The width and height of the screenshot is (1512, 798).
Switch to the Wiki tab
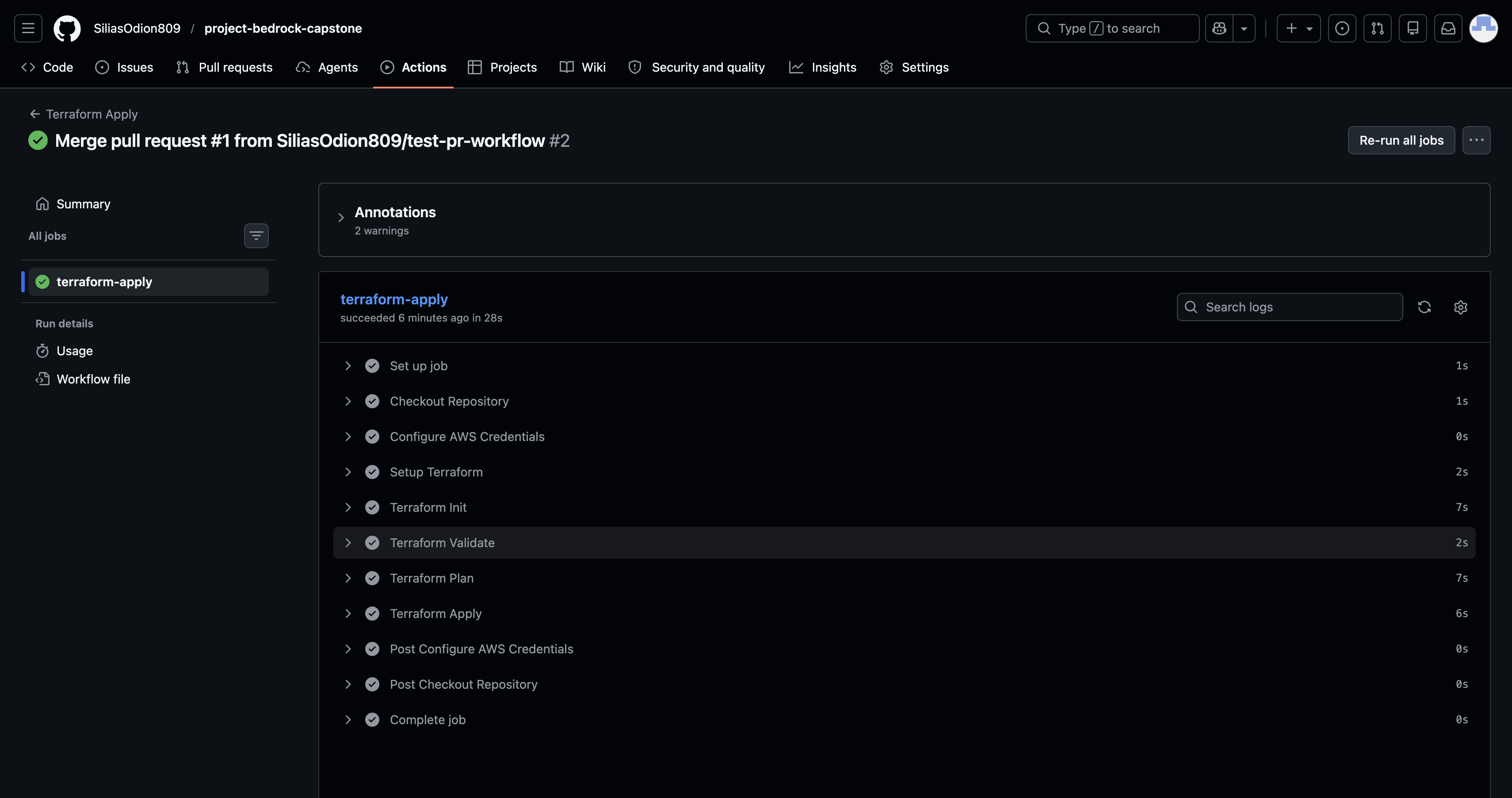coord(583,68)
